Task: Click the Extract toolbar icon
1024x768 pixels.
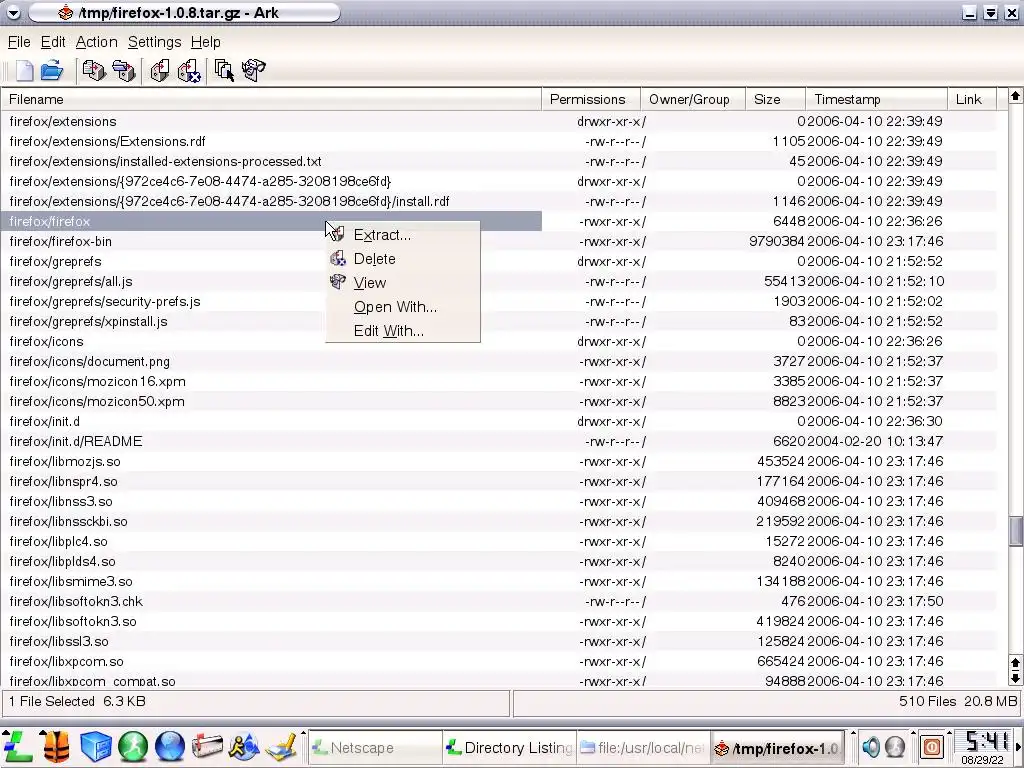Action: pyautogui.click(x=159, y=70)
